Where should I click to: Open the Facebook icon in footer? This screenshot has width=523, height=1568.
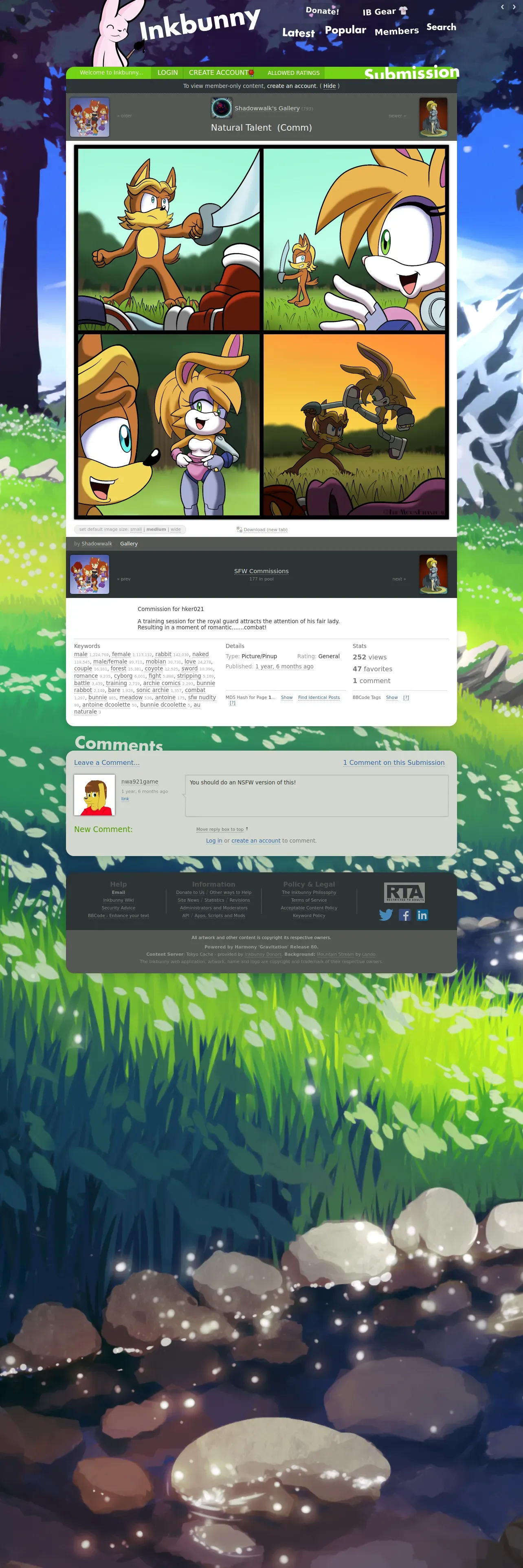click(x=404, y=915)
